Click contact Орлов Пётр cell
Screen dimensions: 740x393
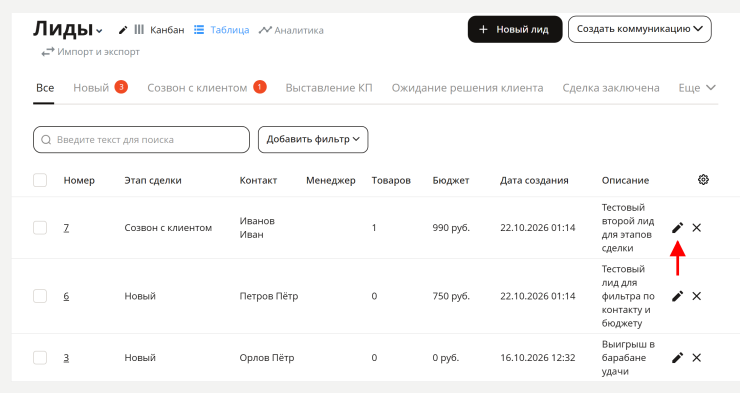coord(267,358)
